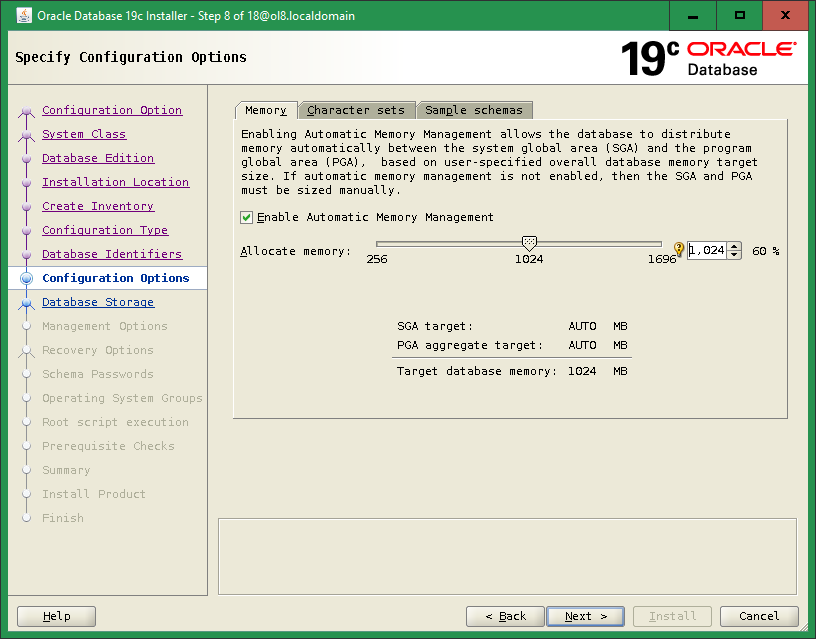Open Help for this step
This screenshot has height=639, width=816.
(x=56, y=616)
